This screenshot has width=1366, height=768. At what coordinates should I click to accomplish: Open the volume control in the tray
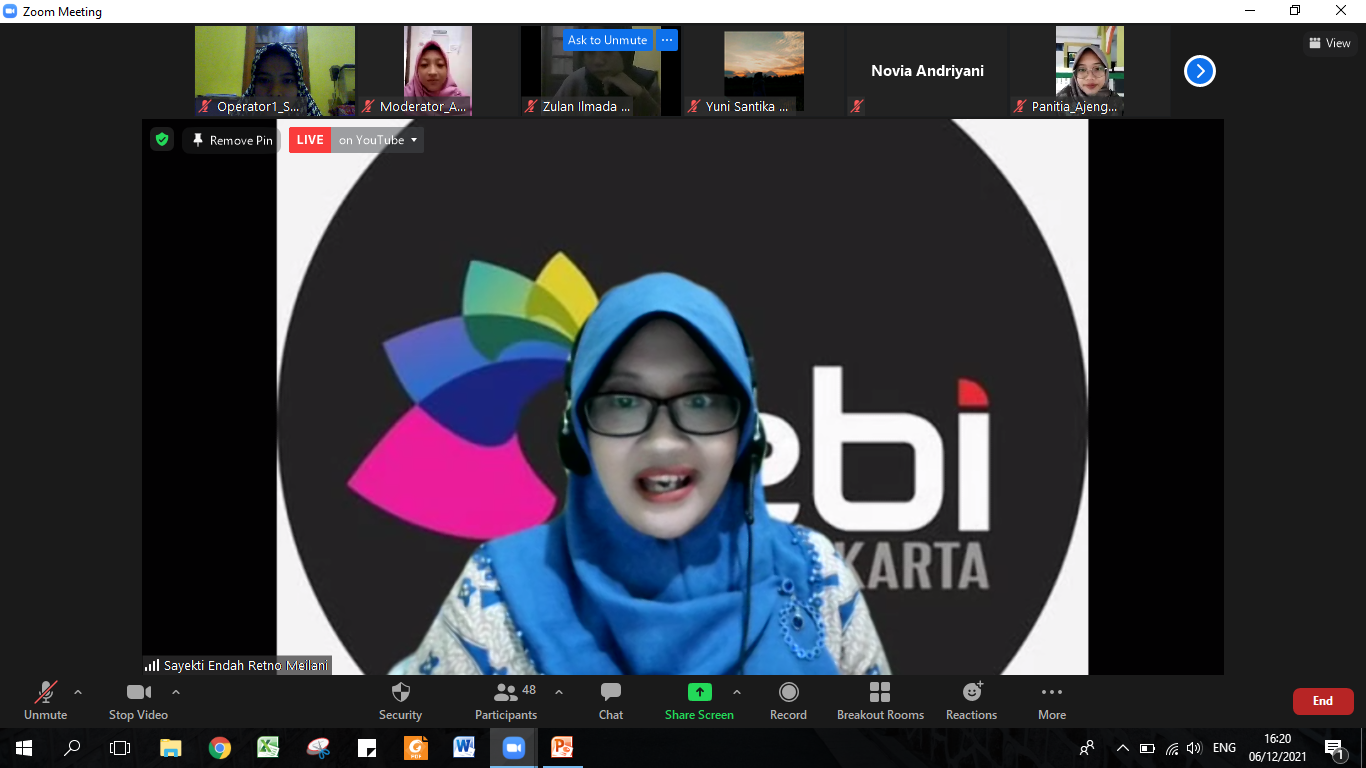pos(1194,748)
